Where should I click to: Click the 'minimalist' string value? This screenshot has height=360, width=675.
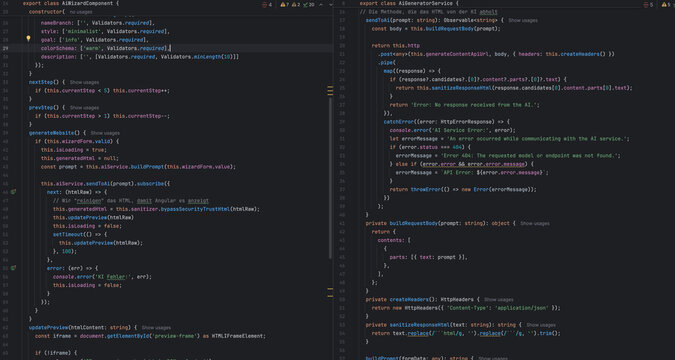(83, 31)
